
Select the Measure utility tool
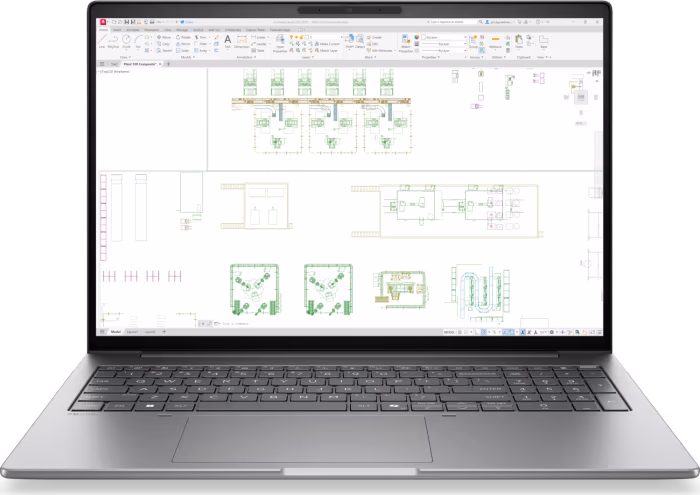(496, 42)
